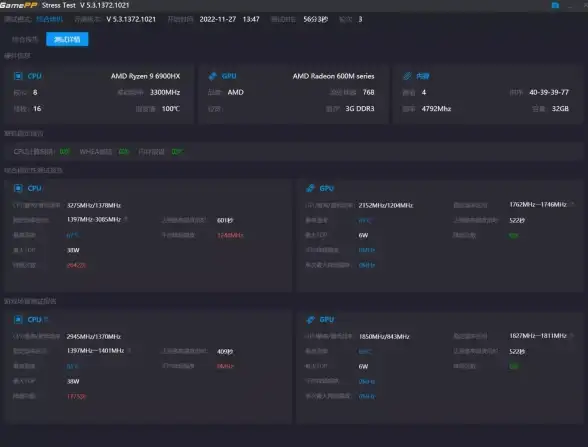588x447 pixels.
Task: Click the memory capacity 32GB
Action: click(560, 109)
